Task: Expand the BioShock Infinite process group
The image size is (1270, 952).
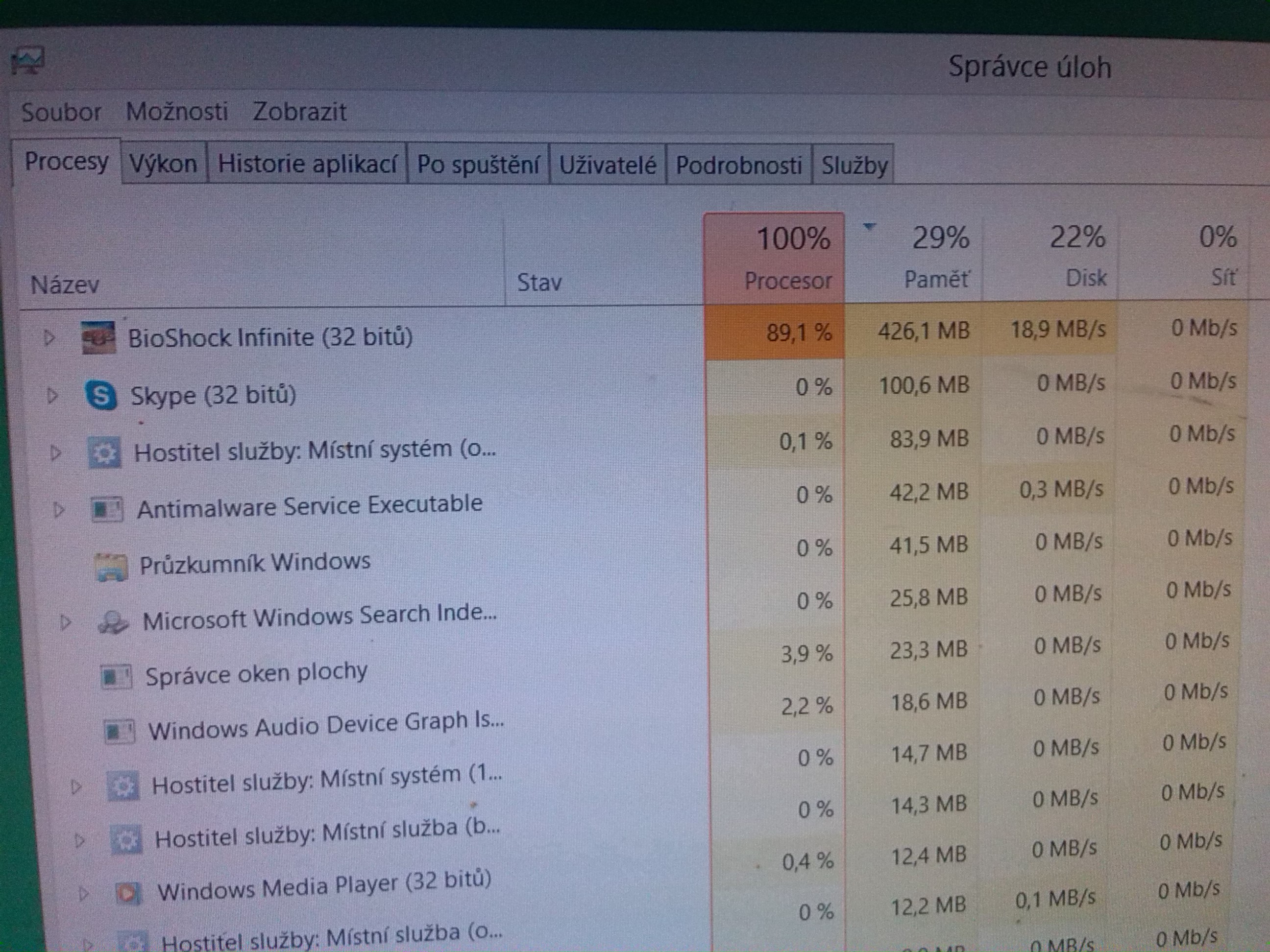Action: pos(49,337)
